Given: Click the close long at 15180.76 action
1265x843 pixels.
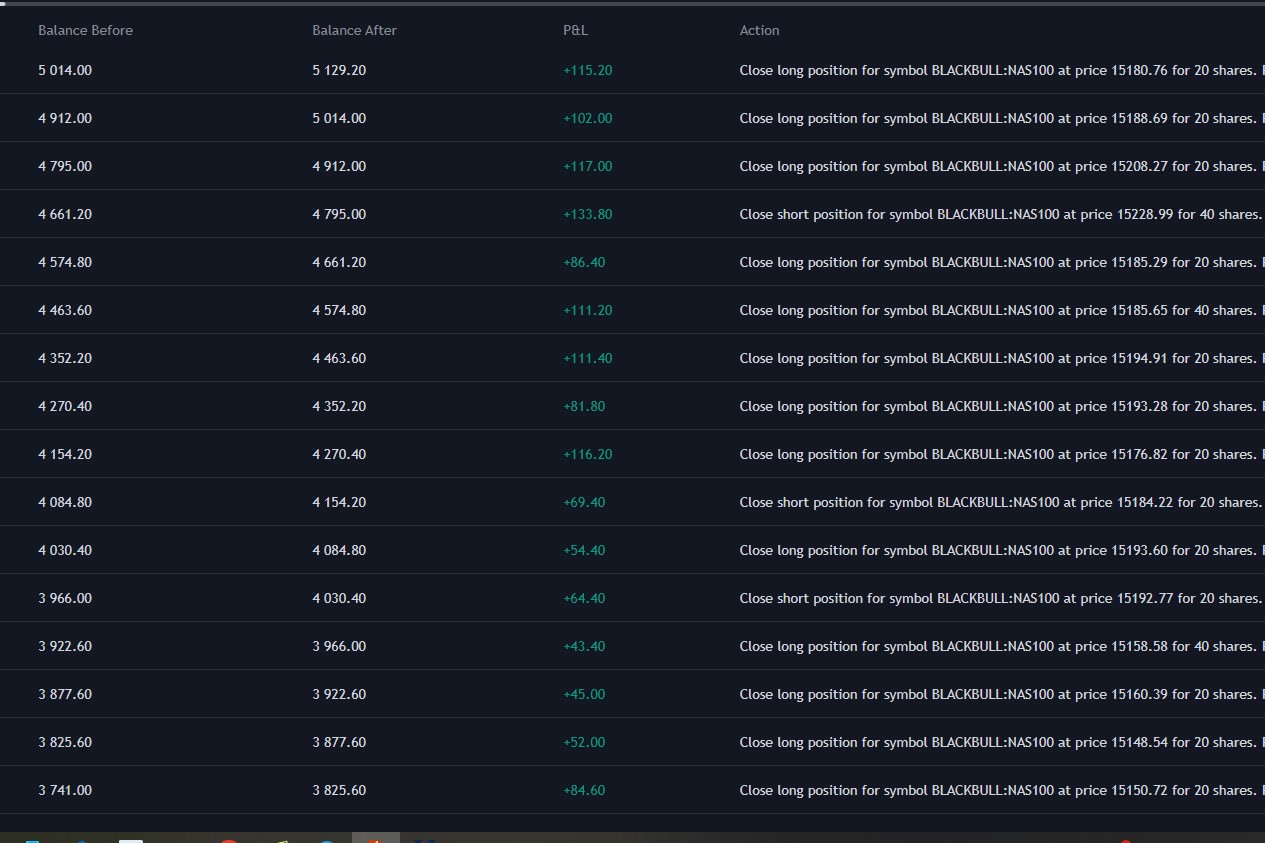Looking at the screenshot, I should click(x=997, y=70).
